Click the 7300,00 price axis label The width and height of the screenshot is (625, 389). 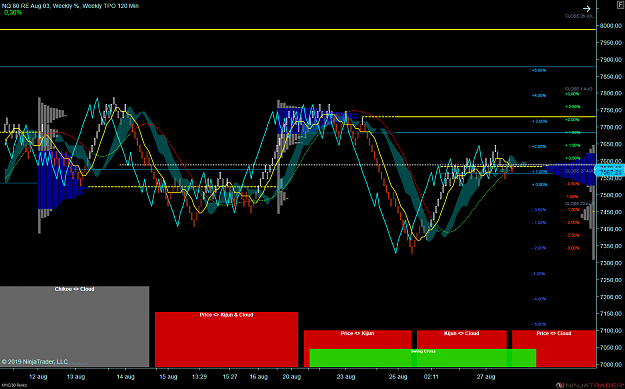click(611, 263)
